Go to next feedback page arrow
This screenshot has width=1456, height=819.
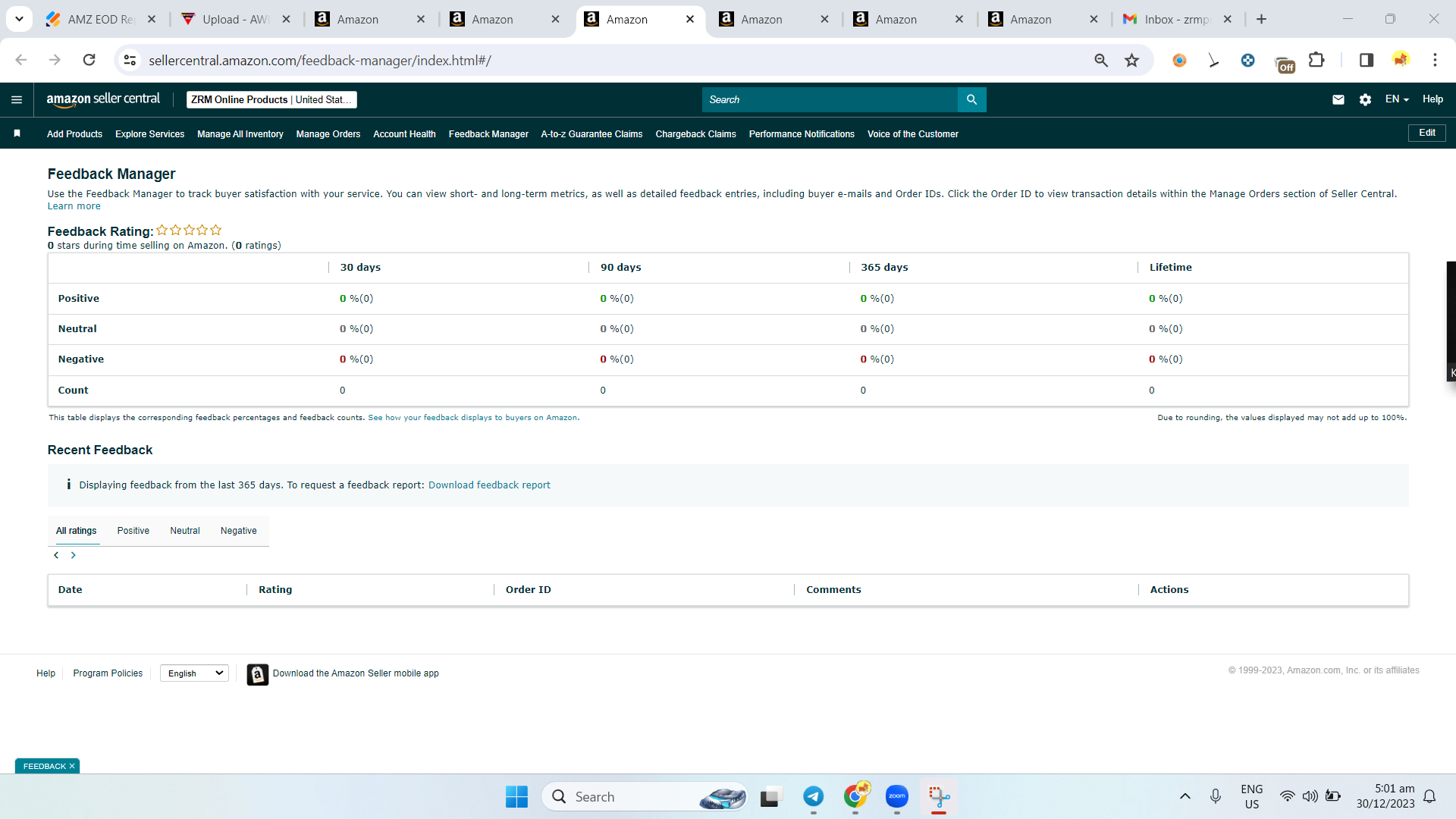pyautogui.click(x=73, y=555)
